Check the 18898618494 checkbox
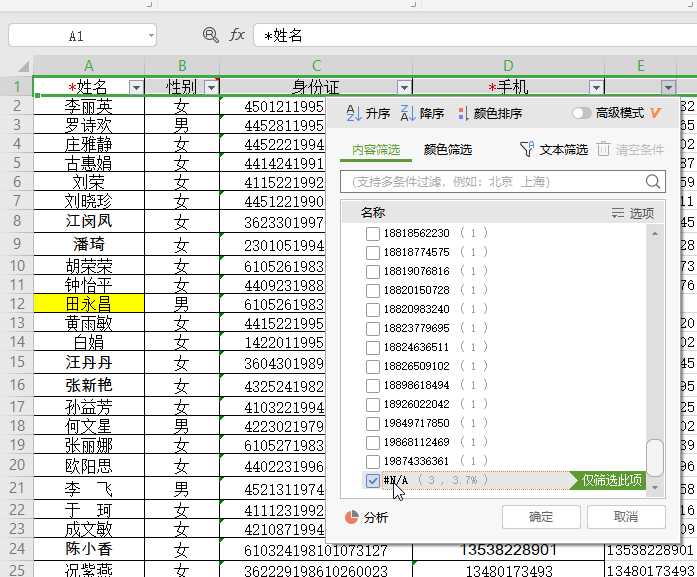 coord(373,386)
